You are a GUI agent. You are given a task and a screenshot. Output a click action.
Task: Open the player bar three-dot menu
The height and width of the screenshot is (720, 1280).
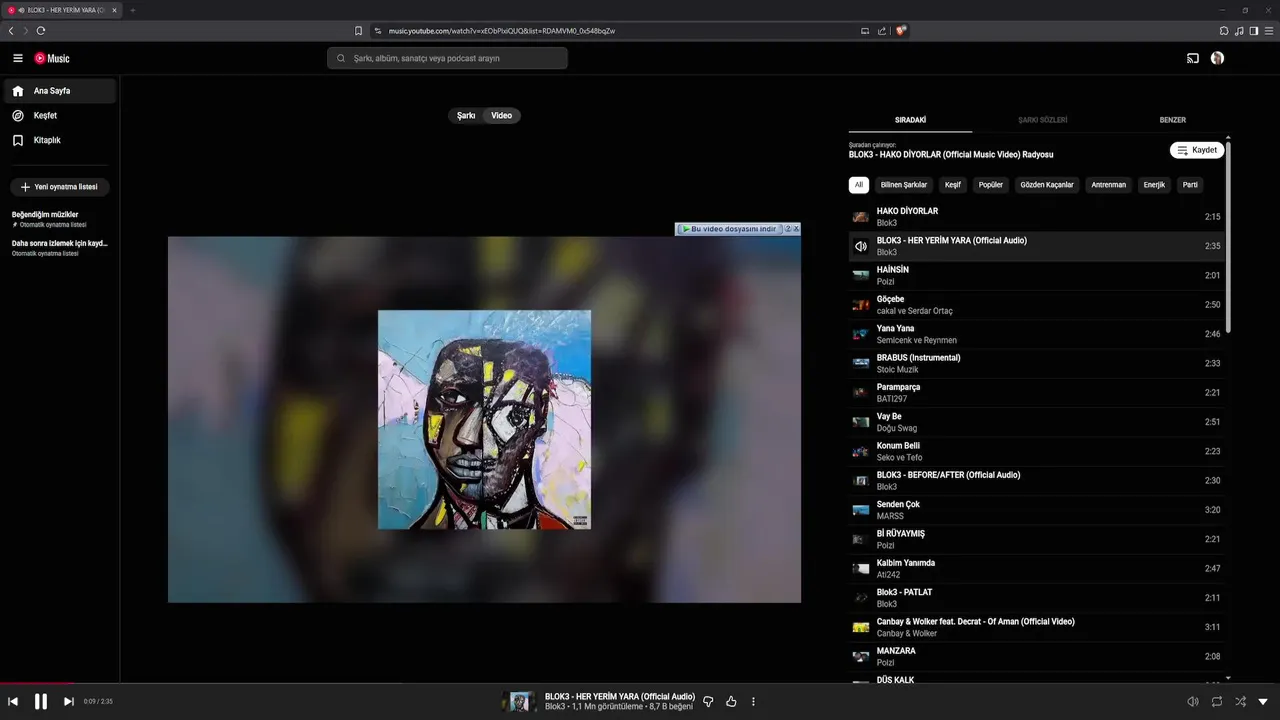[x=754, y=702]
